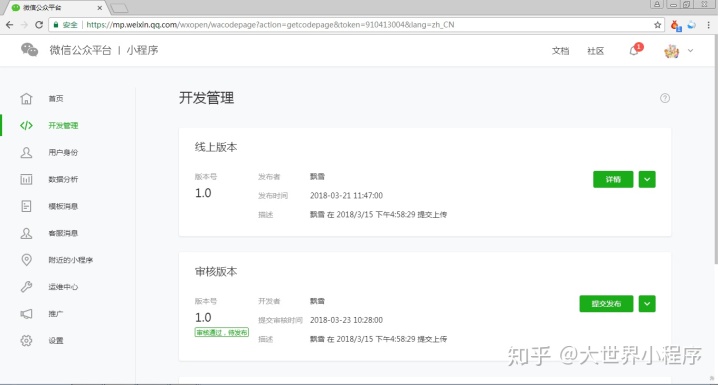Image resolution: width=720 pixels, height=385 pixels.
Task: Click the 审核版本 heading
Action: click(x=216, y=272)
